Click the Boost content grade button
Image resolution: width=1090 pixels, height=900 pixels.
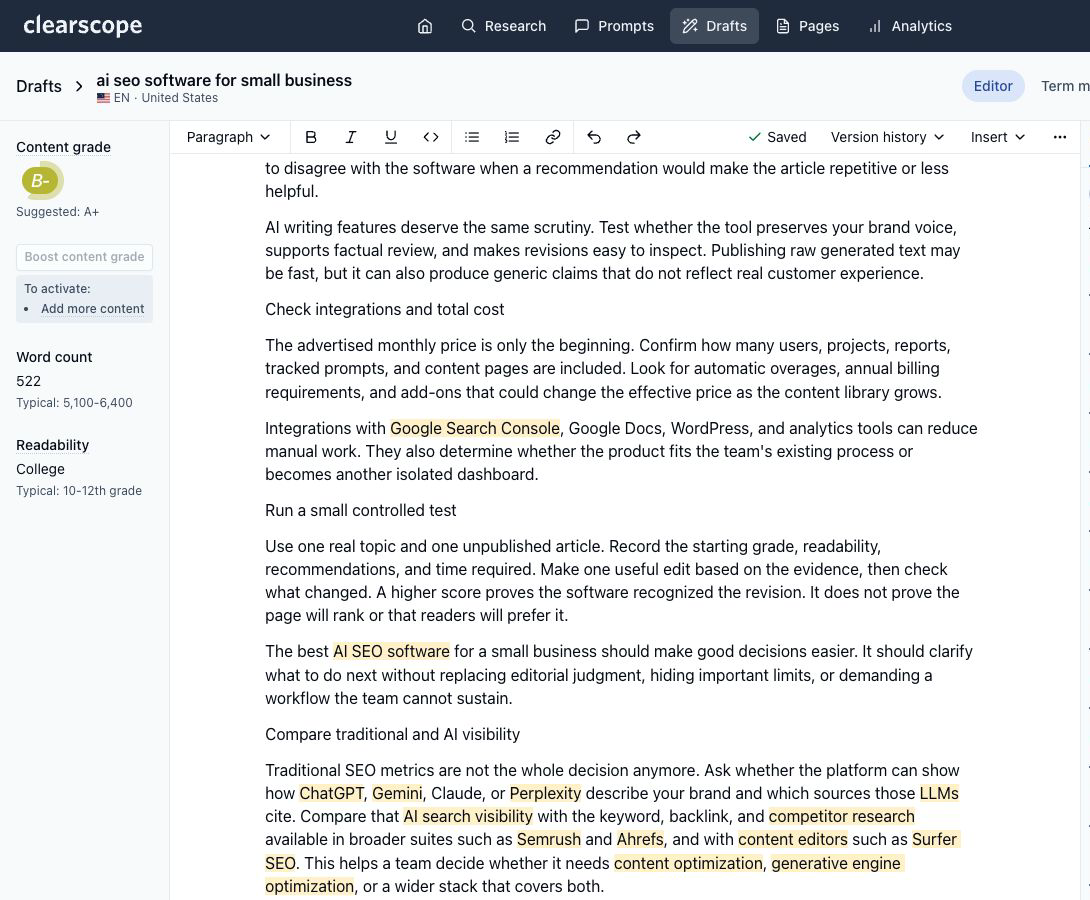pyautogui.click(x=84, y=257)
